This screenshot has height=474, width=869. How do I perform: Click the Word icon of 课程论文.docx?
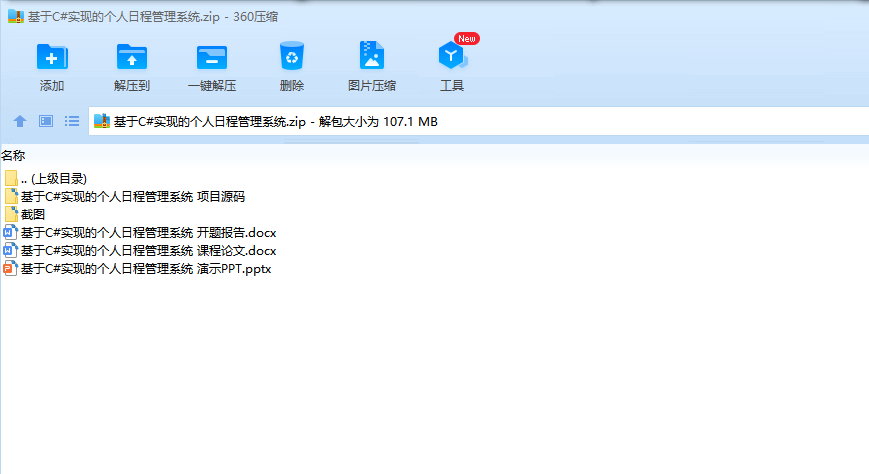point(10,251)
